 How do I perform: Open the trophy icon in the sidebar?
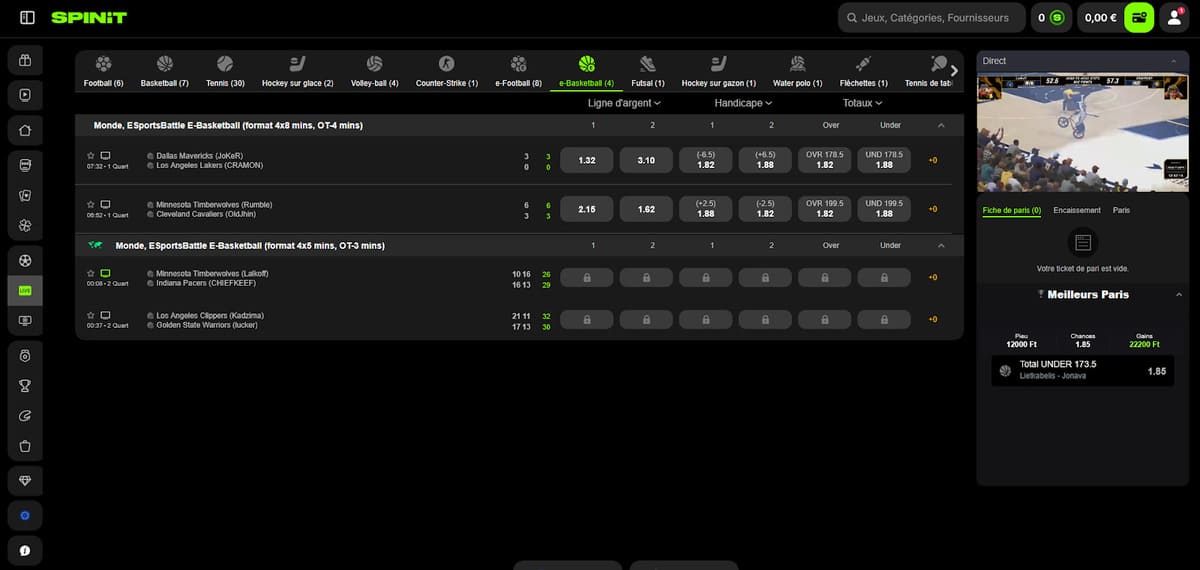(25, 386)
